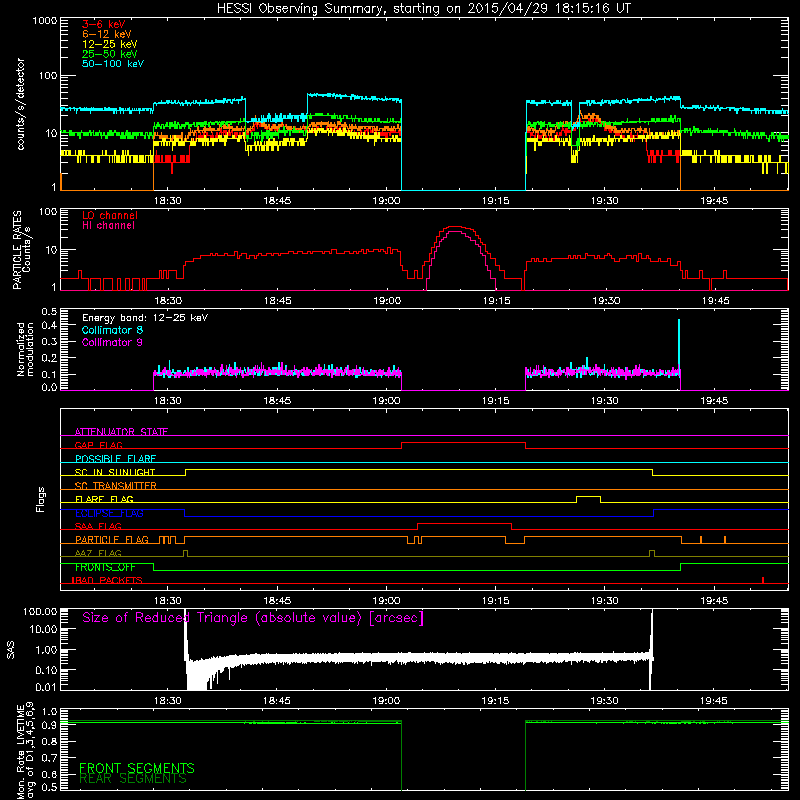This screenshot has height=800, width=800.
Task: Select the 'Collimator 8' legend label
Action: click(x=112, y=330)
